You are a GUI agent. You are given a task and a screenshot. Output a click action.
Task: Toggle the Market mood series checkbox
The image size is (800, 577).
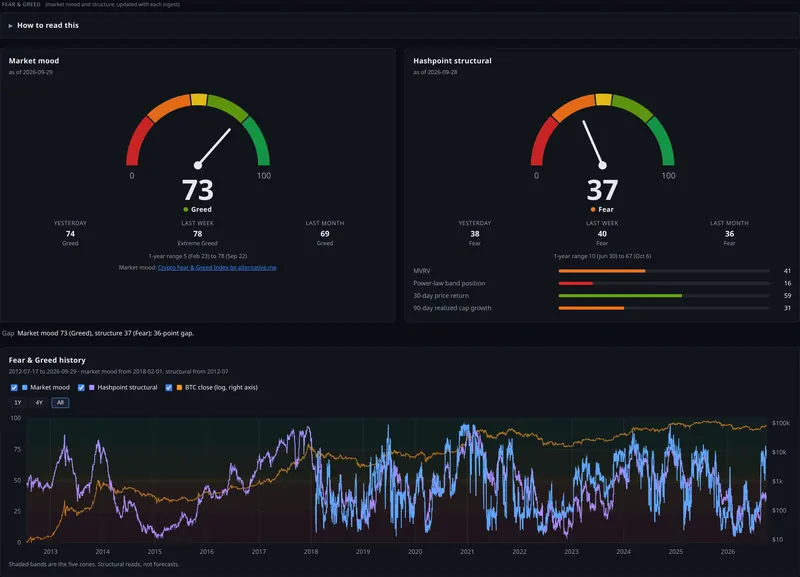click(x=14, y=387)
